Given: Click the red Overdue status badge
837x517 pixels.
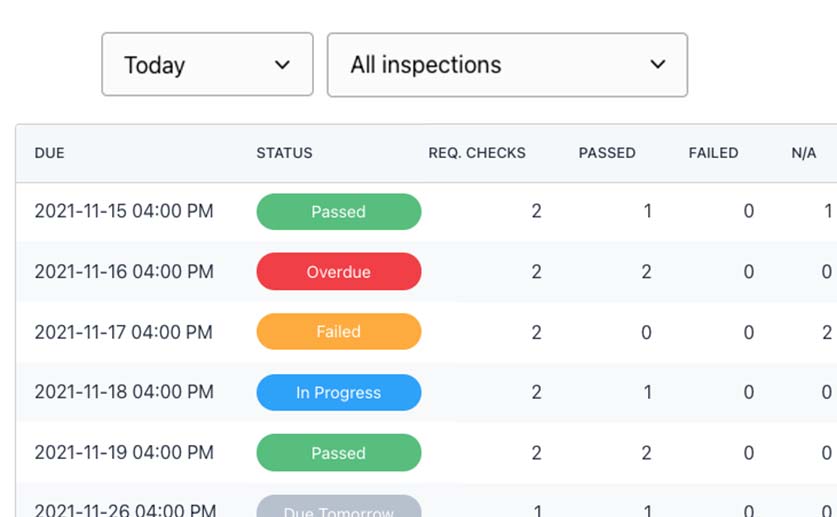Looking at the screenshot, I should click(338, 272).
